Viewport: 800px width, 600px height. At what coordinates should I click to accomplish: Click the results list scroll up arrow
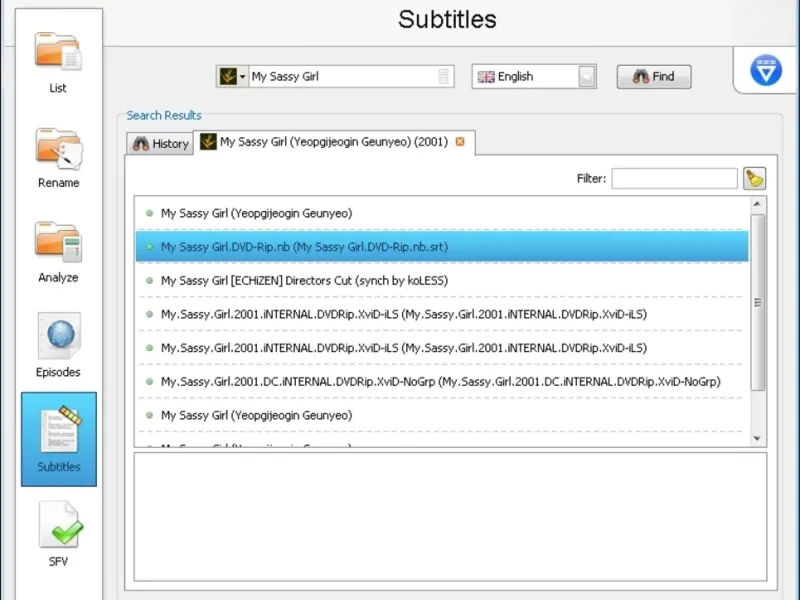(x=757, y=204)
